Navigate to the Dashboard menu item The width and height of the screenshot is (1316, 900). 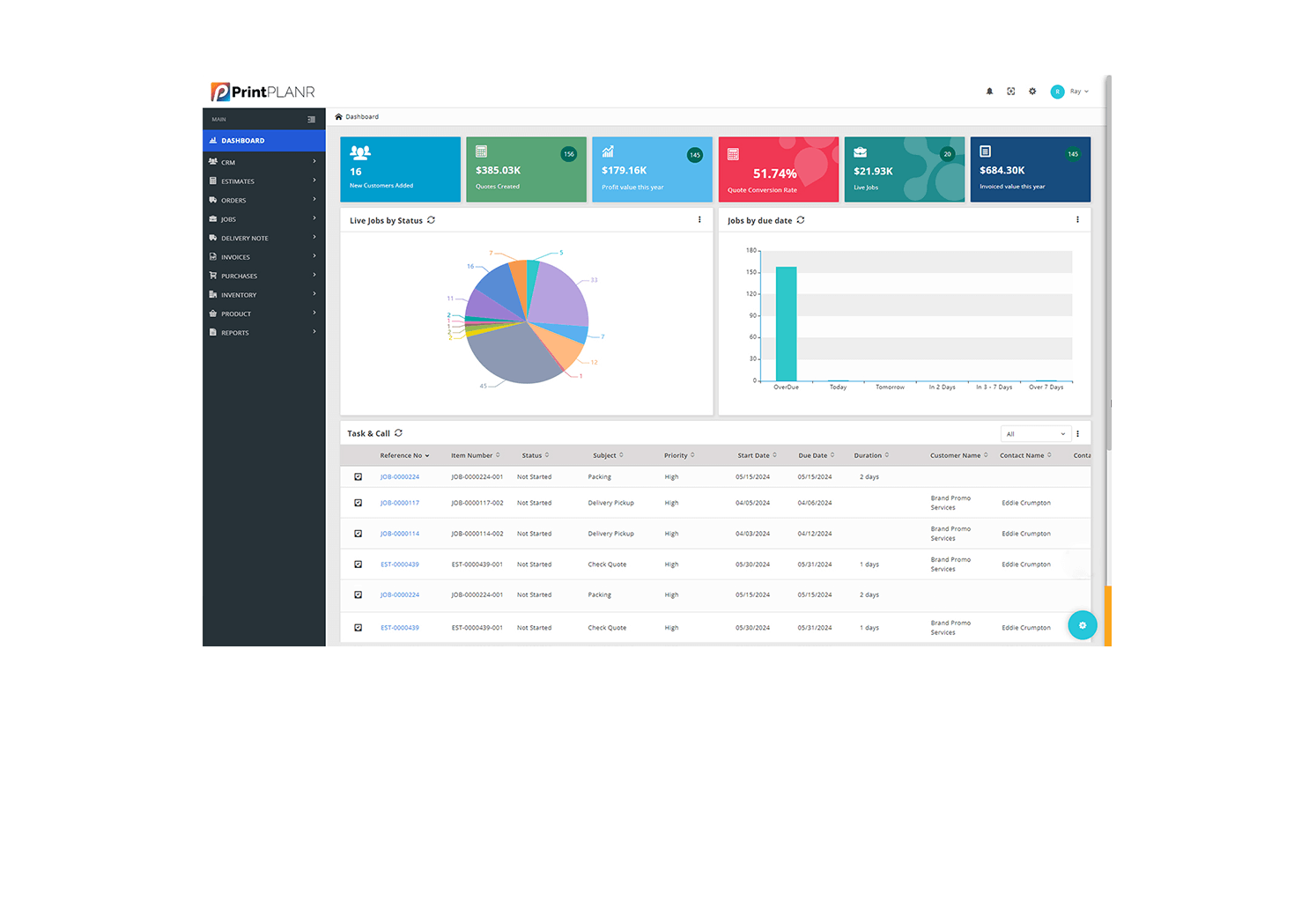tap(243, 140)
